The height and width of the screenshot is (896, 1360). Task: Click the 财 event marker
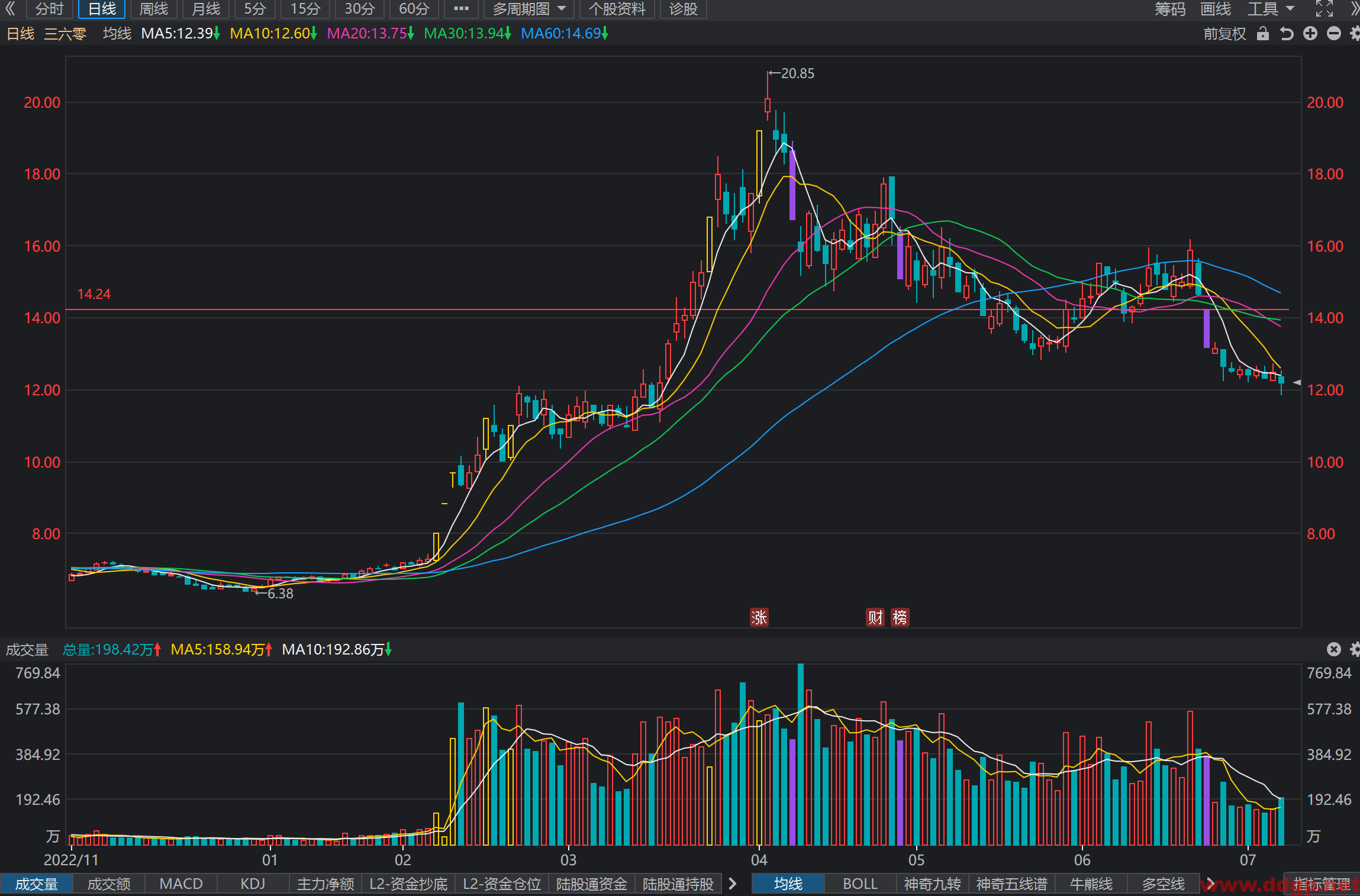point(875,617)
